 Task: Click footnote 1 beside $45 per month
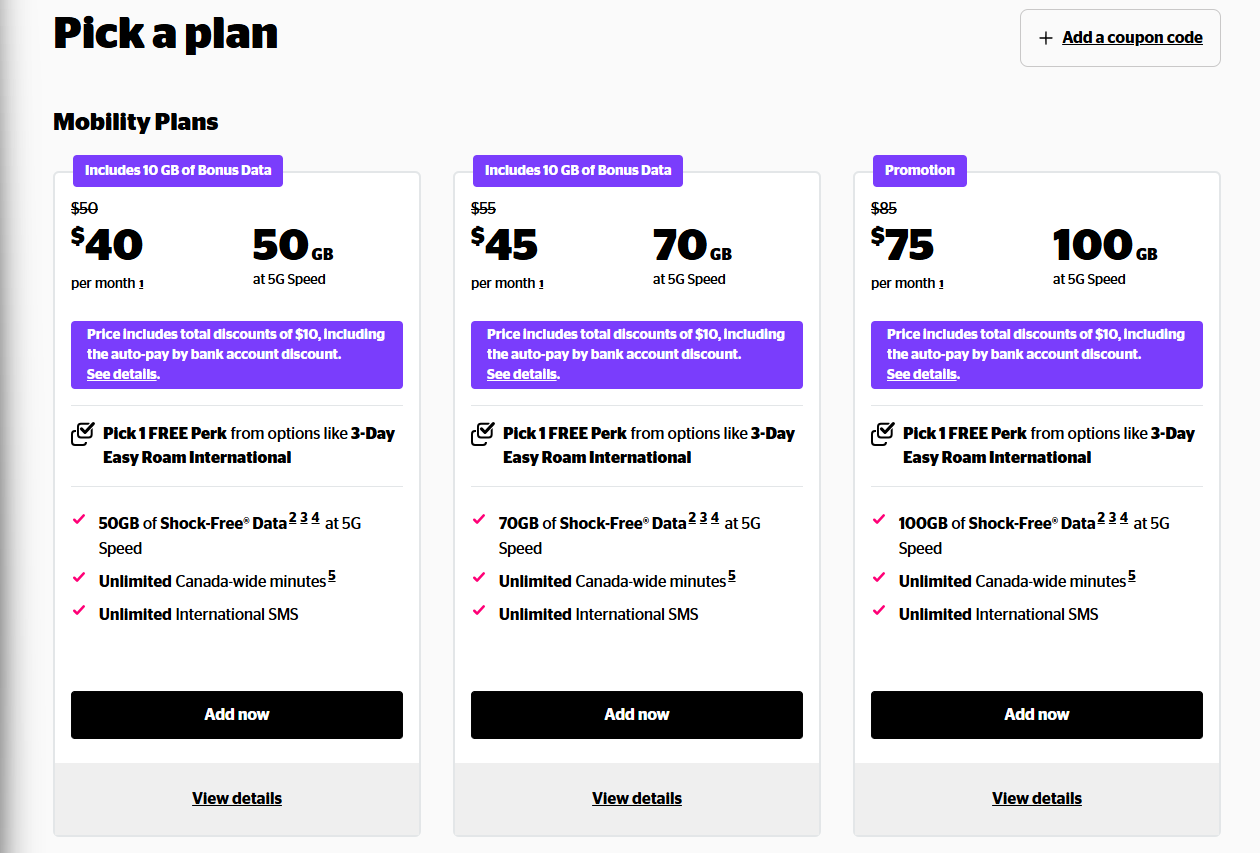[x=541, y=285]
